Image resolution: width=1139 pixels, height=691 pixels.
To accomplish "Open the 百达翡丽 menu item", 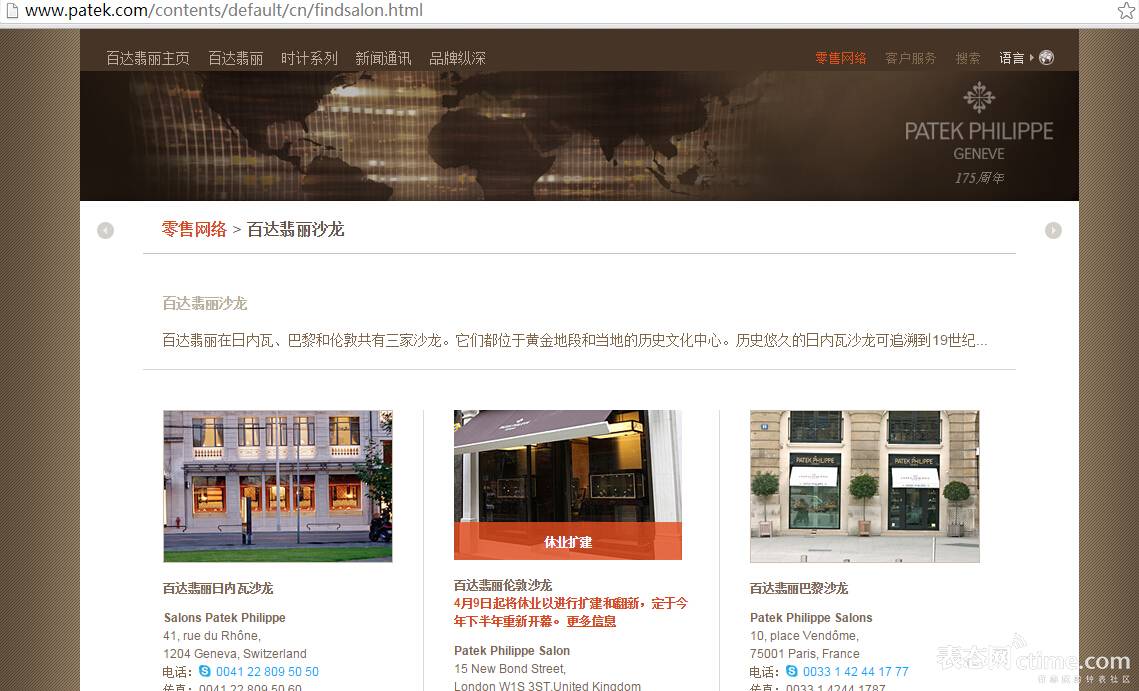I will pos(235,58).
